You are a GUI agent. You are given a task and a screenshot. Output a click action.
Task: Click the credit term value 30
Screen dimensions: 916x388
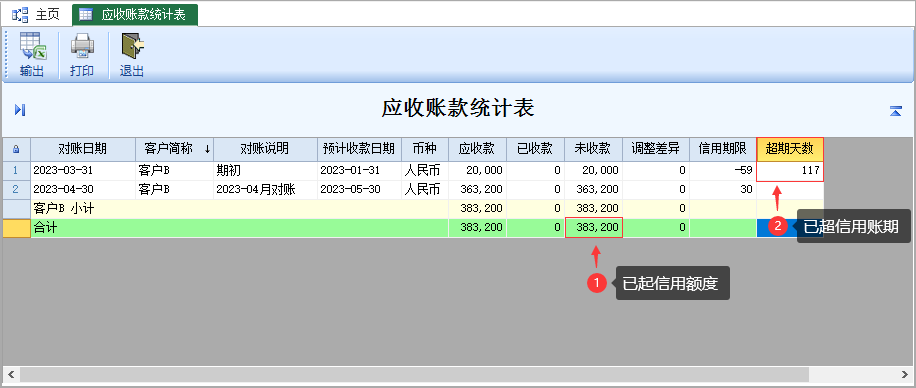(x=723, y=190)
